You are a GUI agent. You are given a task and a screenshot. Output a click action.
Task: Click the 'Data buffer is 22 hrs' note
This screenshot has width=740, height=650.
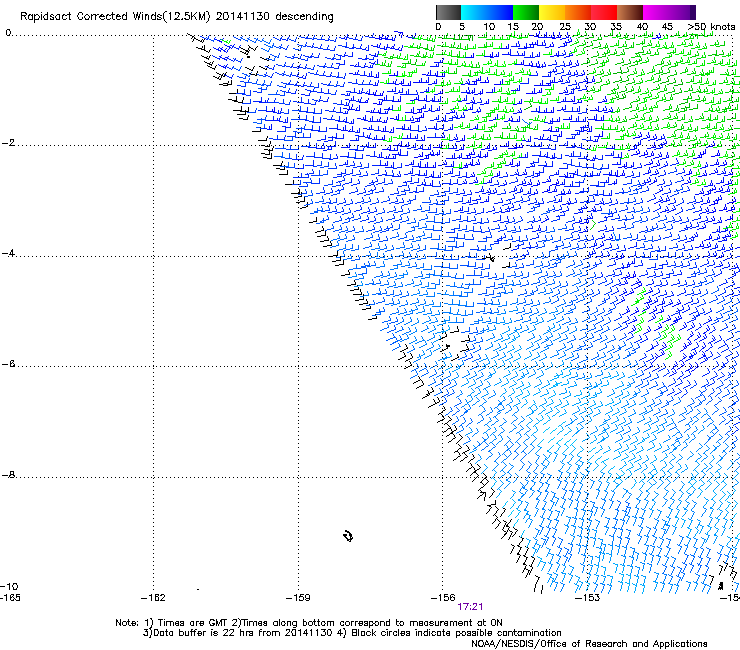[x=352, y=633]
